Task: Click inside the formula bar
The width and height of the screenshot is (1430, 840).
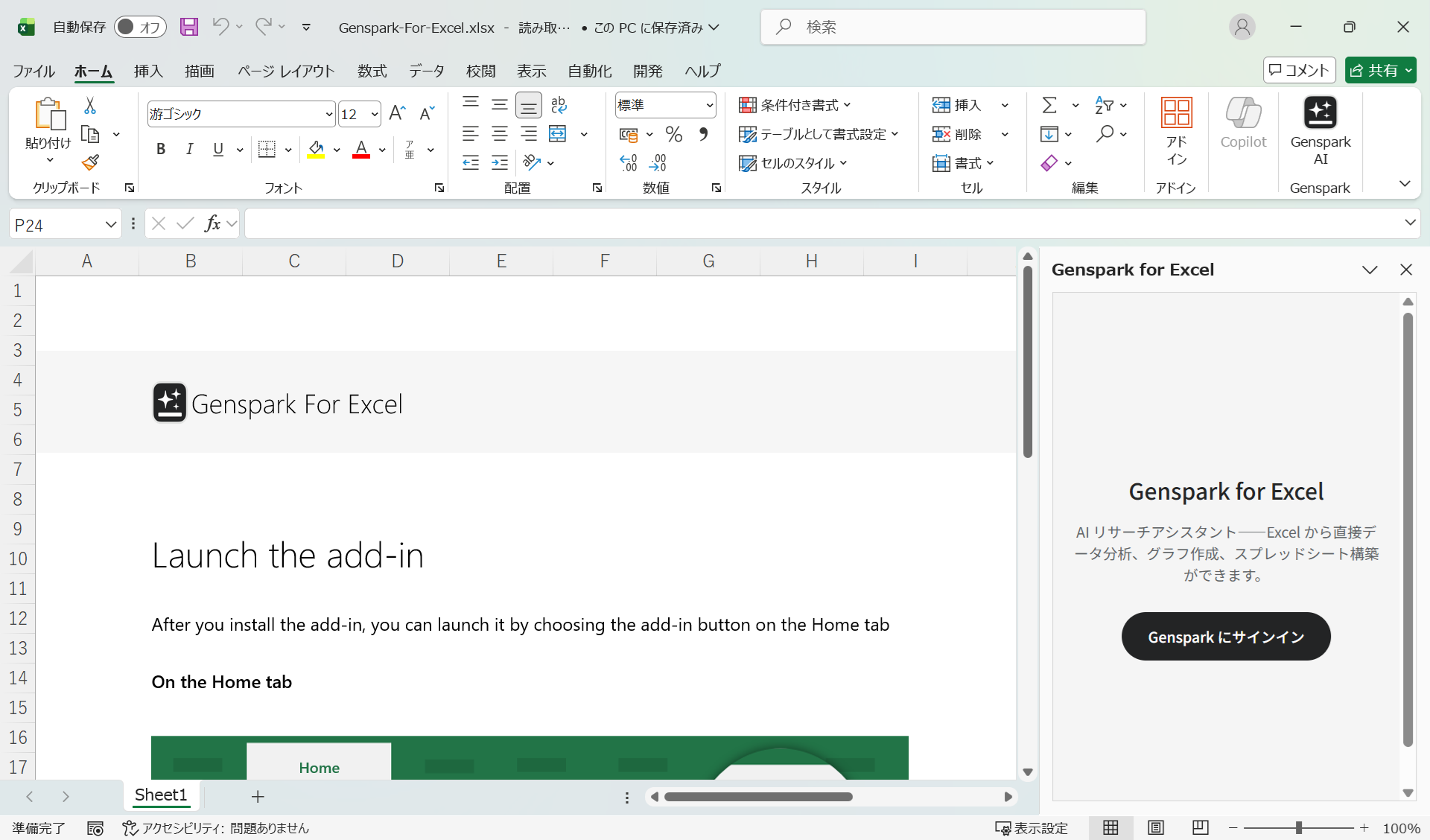Action: (x=596, y=223)
